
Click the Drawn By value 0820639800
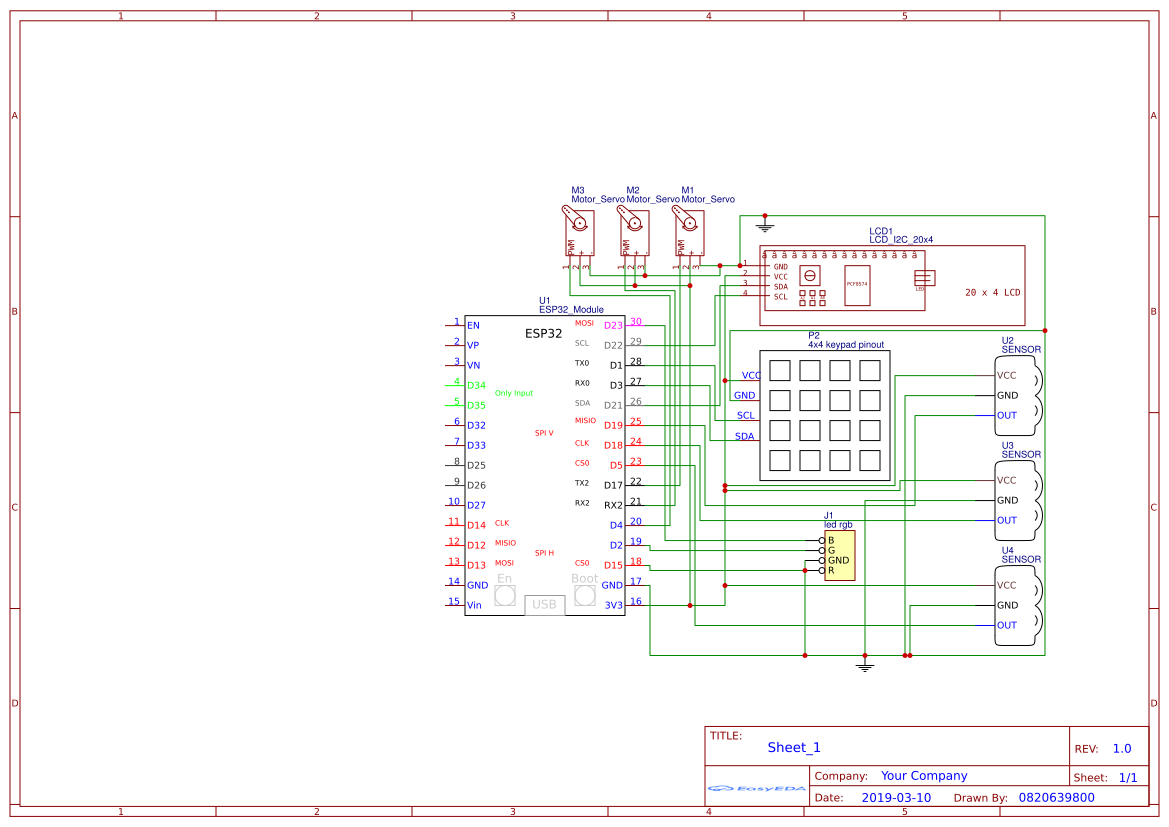pyautogui.click(x=1056, y=798)
